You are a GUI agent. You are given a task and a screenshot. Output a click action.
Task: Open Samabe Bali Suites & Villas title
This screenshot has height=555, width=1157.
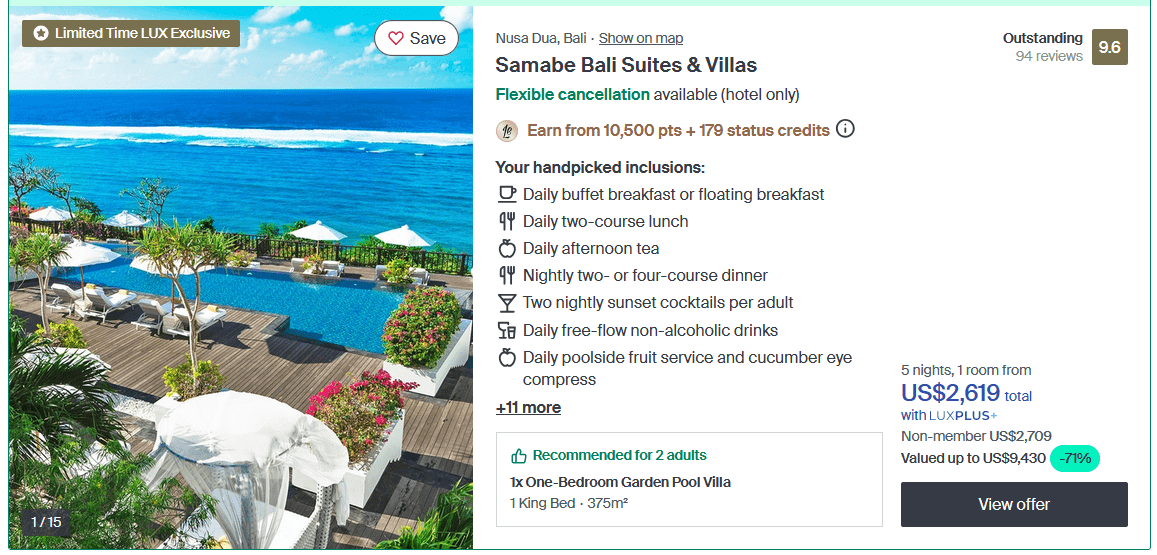click(x=626, y=65)
